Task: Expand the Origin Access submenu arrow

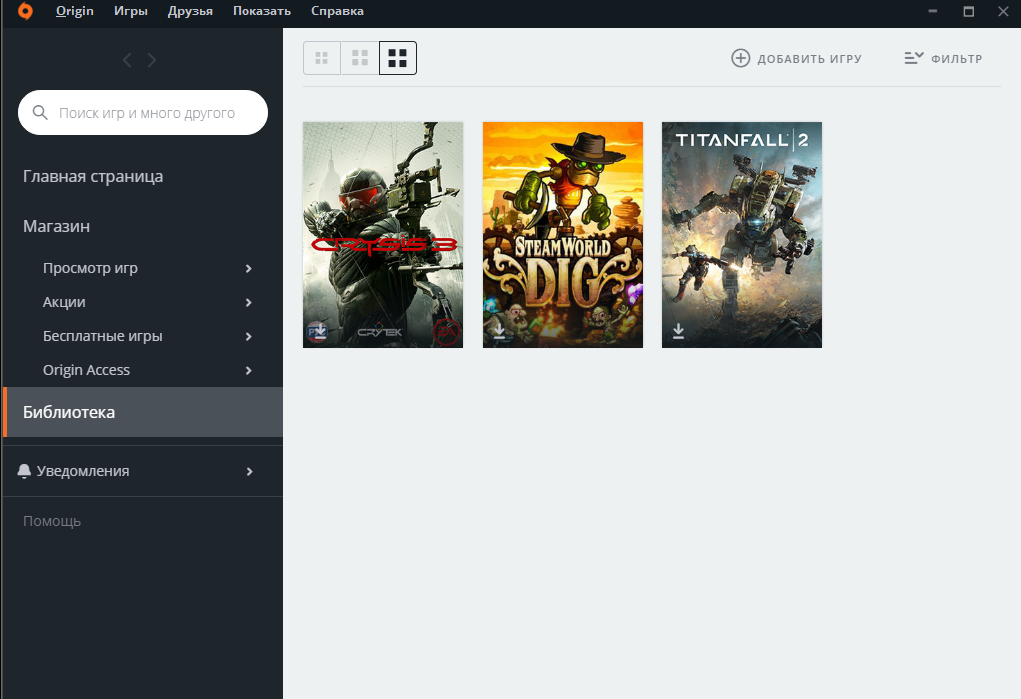Action: coord(249,370)
